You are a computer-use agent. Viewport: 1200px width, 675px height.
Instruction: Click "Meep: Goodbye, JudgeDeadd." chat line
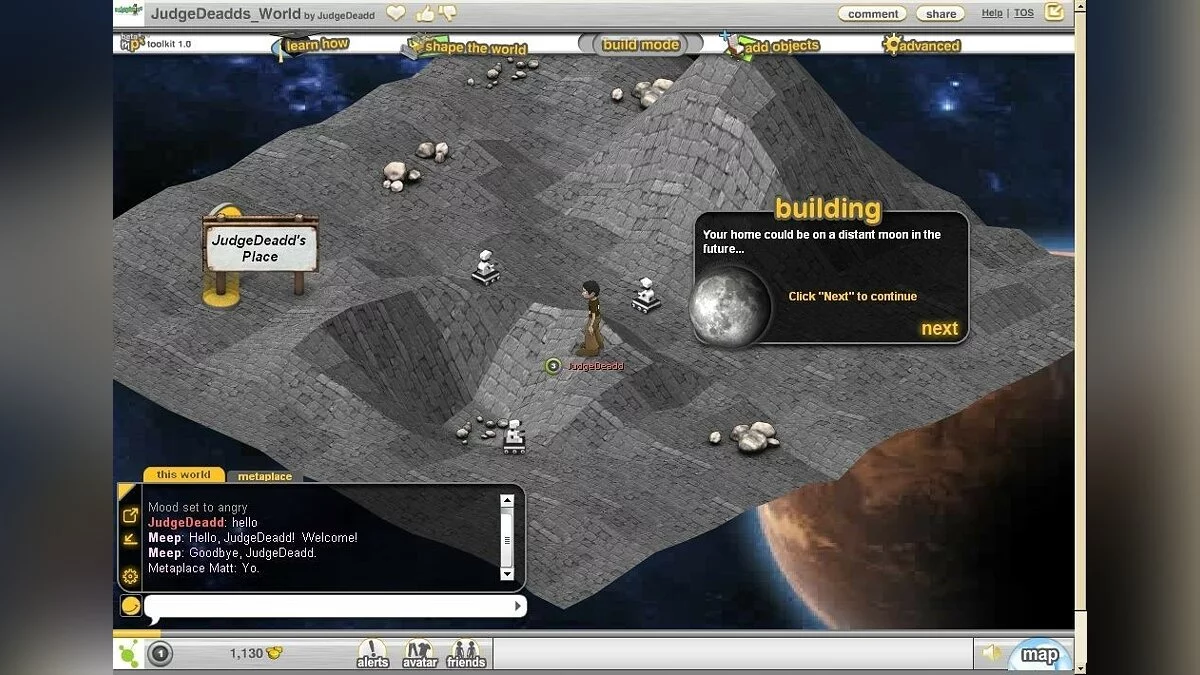tap(232, 553)
